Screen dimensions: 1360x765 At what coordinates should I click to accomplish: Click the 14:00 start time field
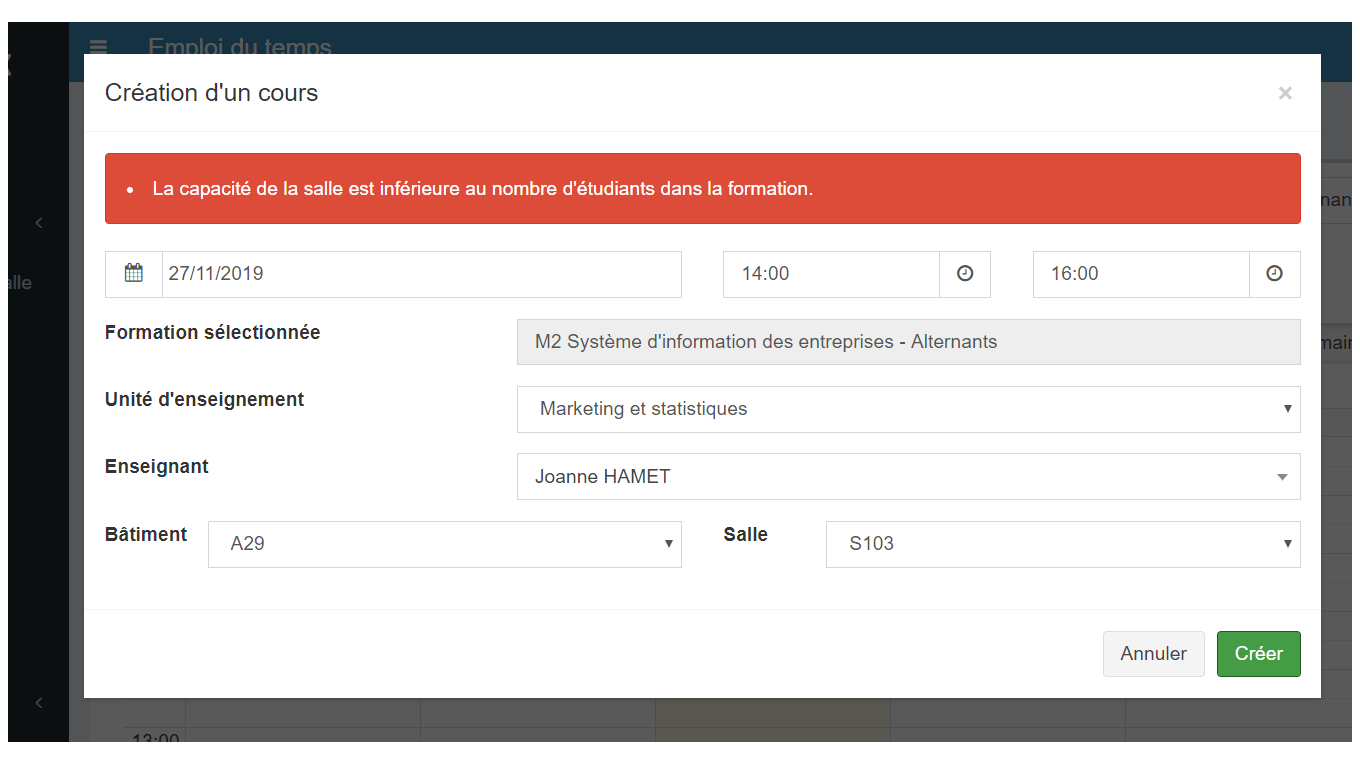[x=830, y=274]
